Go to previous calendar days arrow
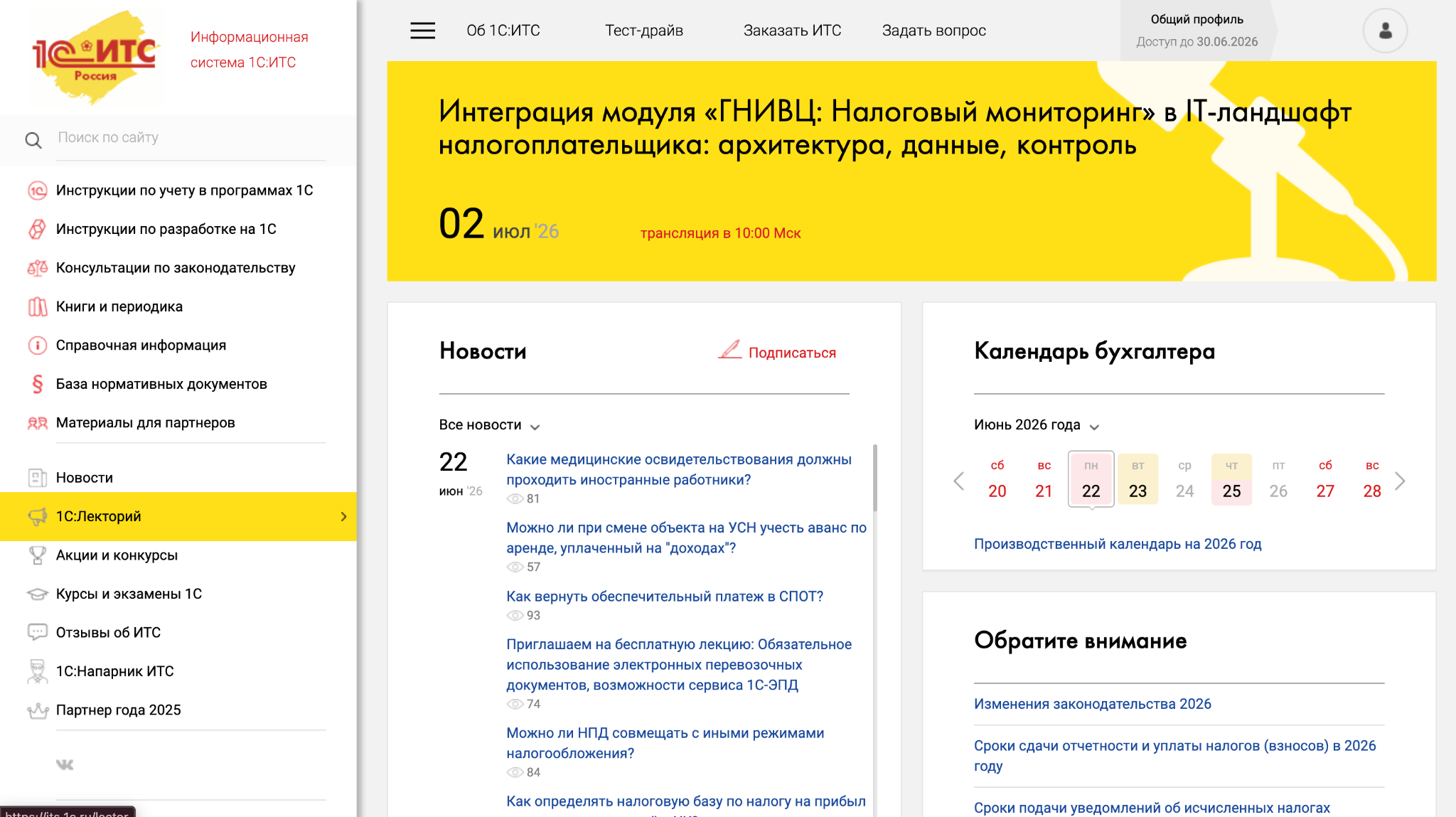1456x817 pixels. [x=958, y=481]
